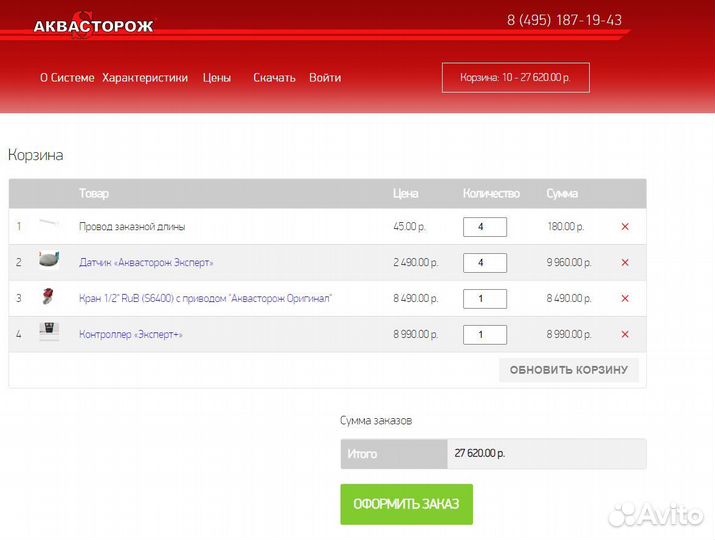Select Скачать in the navigation

(x=274, y=78)
